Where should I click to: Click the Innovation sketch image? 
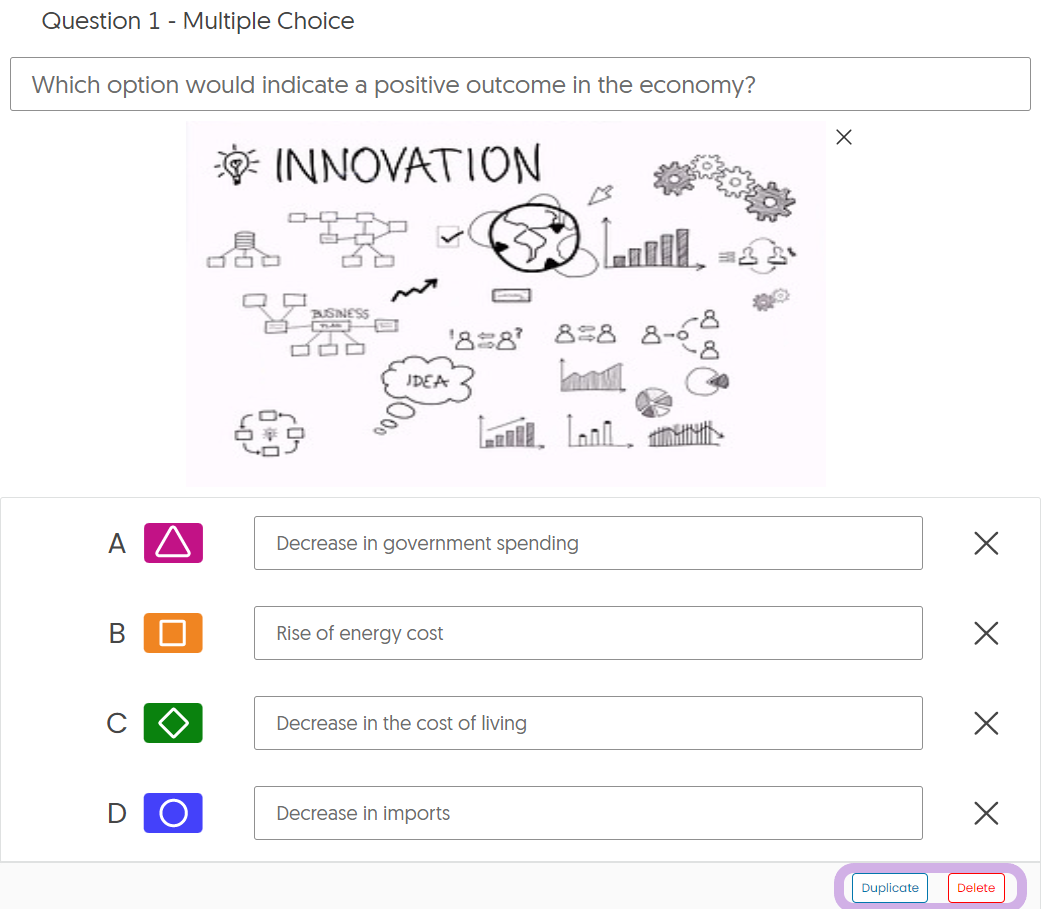506,304
